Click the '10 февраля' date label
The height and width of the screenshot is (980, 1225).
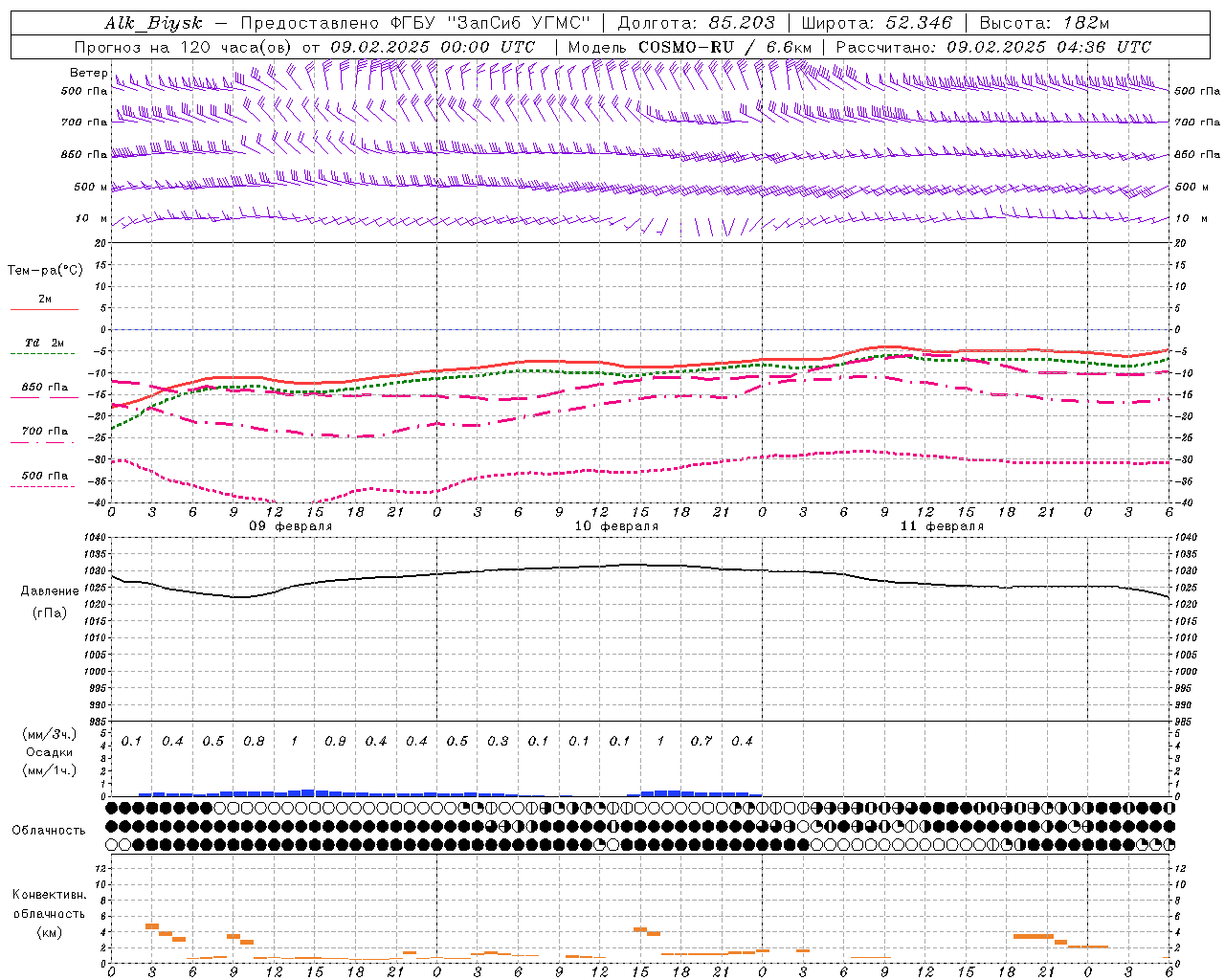616,526
